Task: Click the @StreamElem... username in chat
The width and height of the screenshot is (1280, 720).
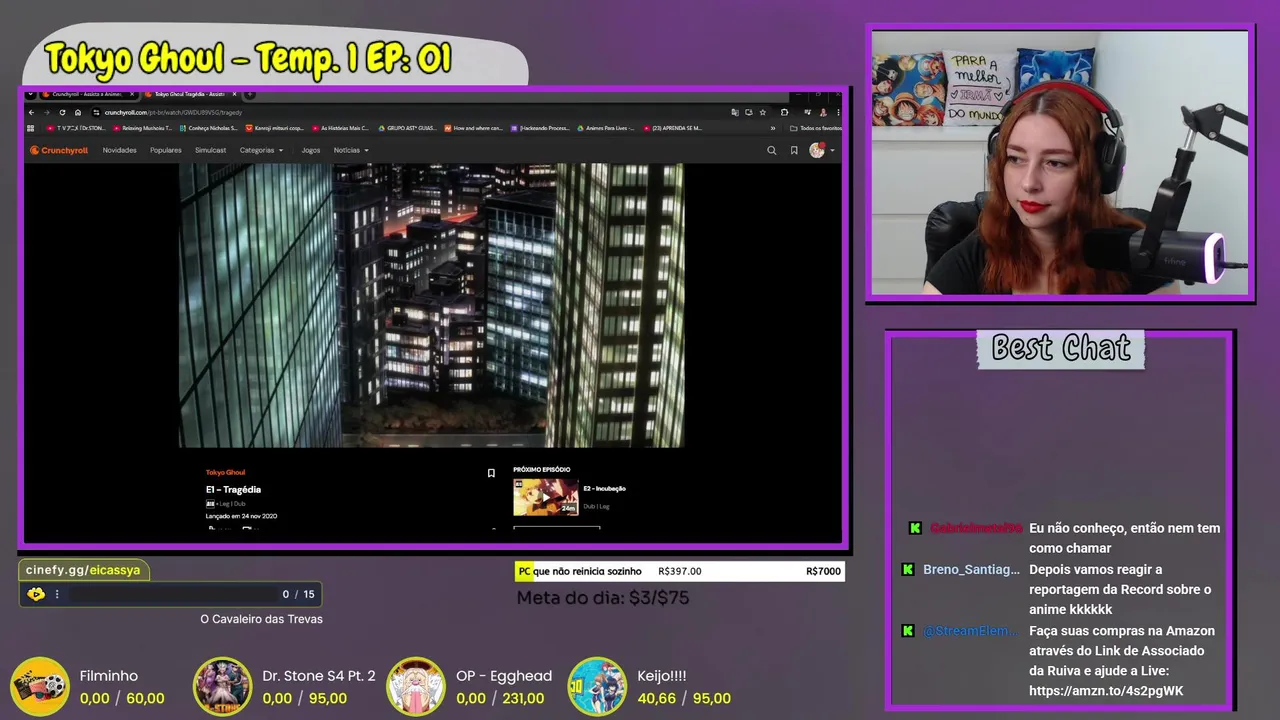Action: pos(971,631)
